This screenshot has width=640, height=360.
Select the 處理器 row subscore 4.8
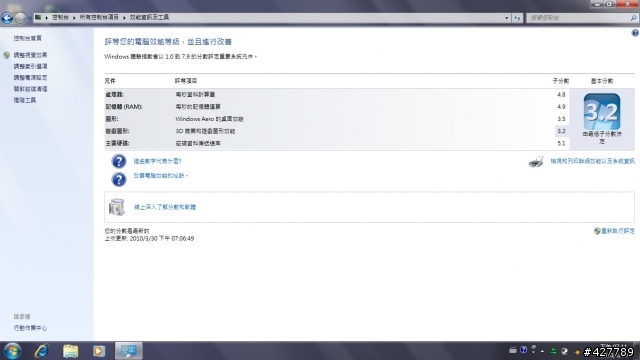pyautogui.click(x=561, y=94)
